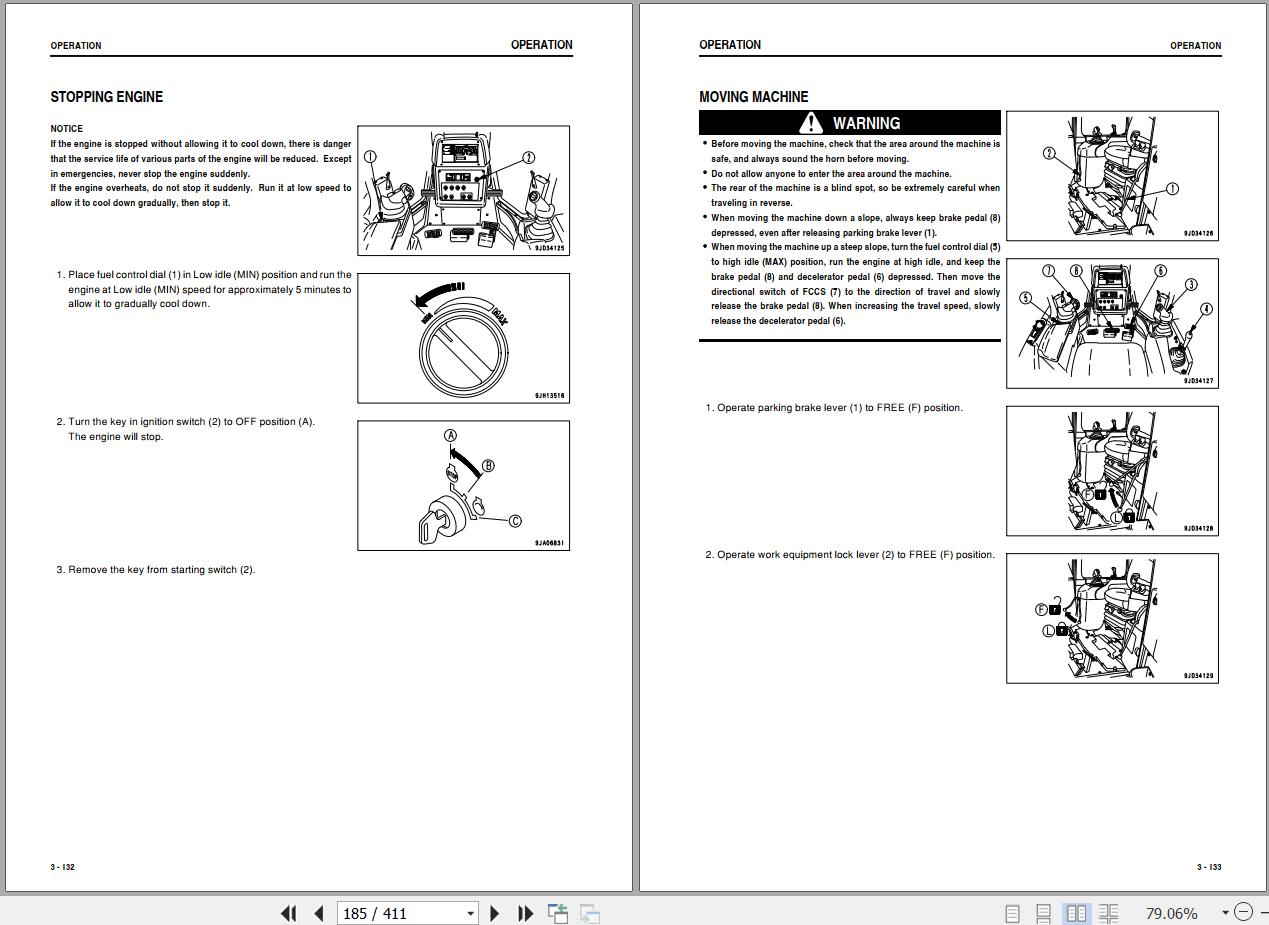Select continuous facing page layout

pos(1108,913)
